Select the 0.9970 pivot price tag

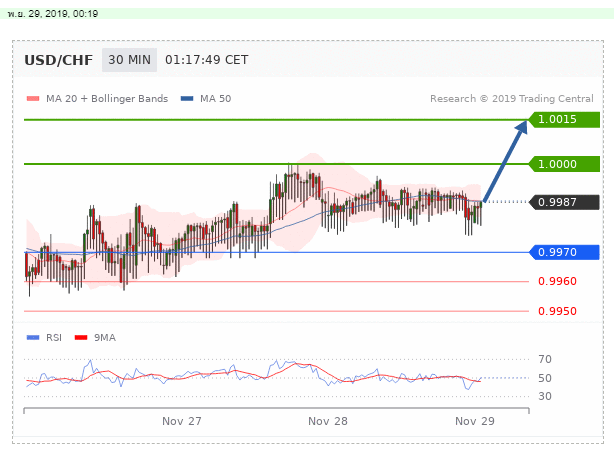564,252
